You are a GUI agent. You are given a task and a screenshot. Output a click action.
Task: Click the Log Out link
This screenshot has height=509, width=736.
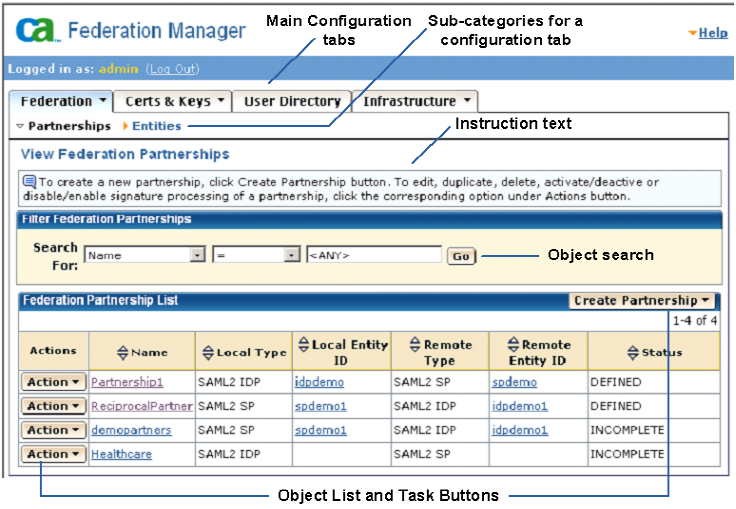(173, 69)
